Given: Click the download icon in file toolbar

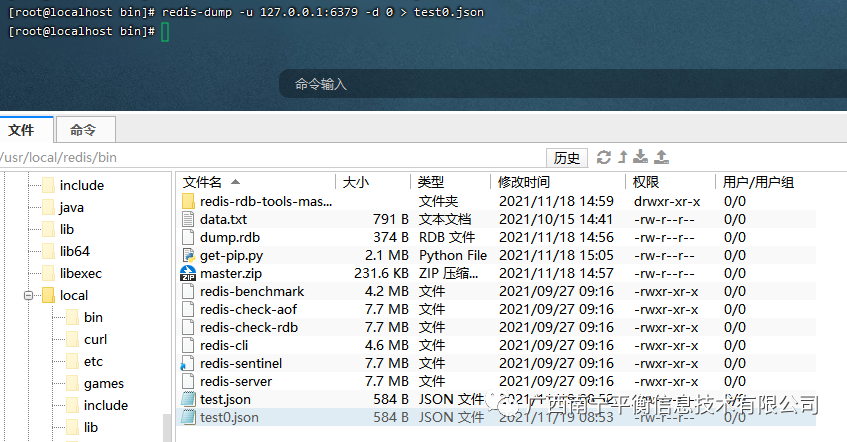Looking at the screenshot, I should (641, 157).
